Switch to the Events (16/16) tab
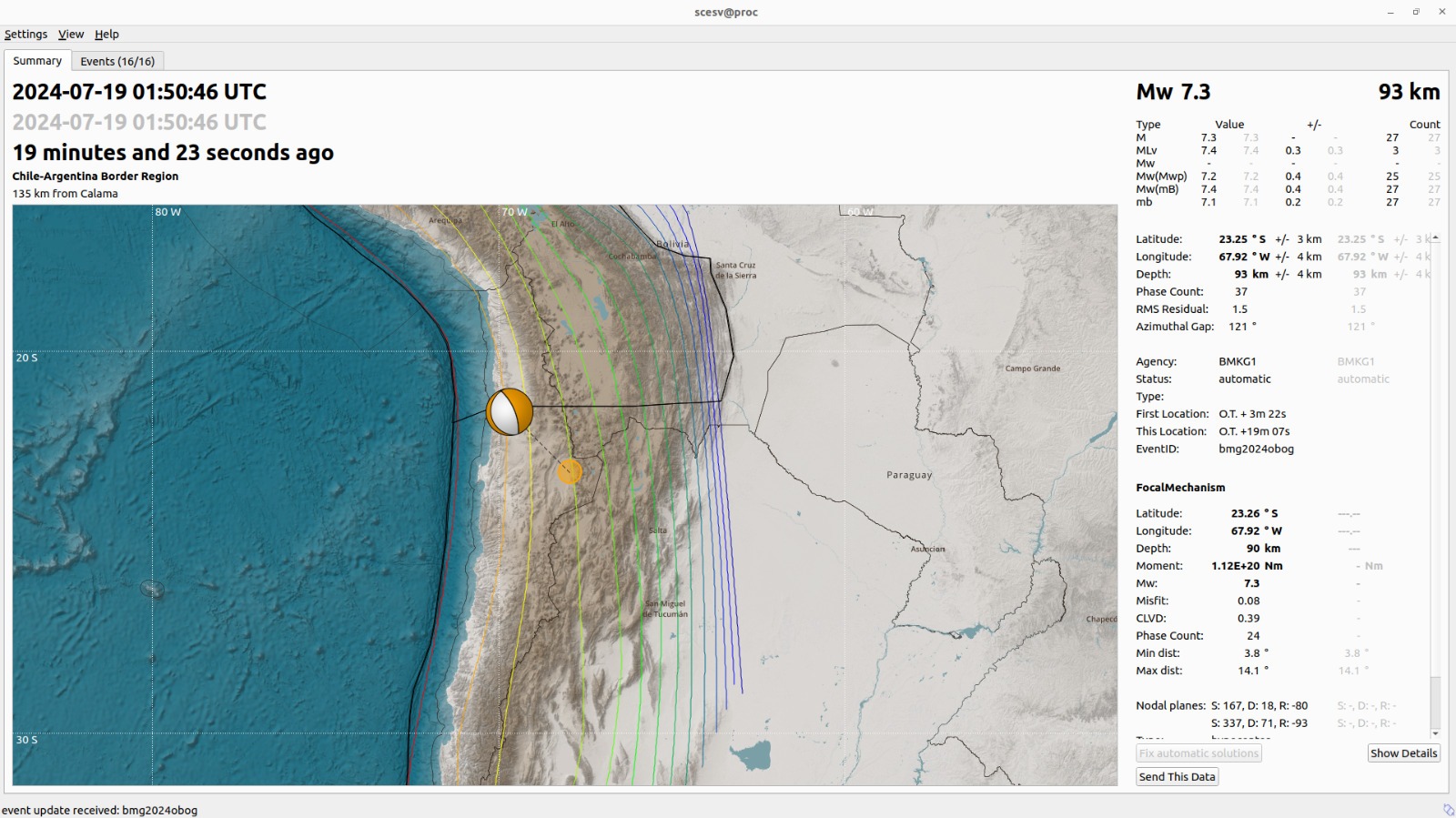This screenshot has width=1456, height=818. tap(117, 61)
